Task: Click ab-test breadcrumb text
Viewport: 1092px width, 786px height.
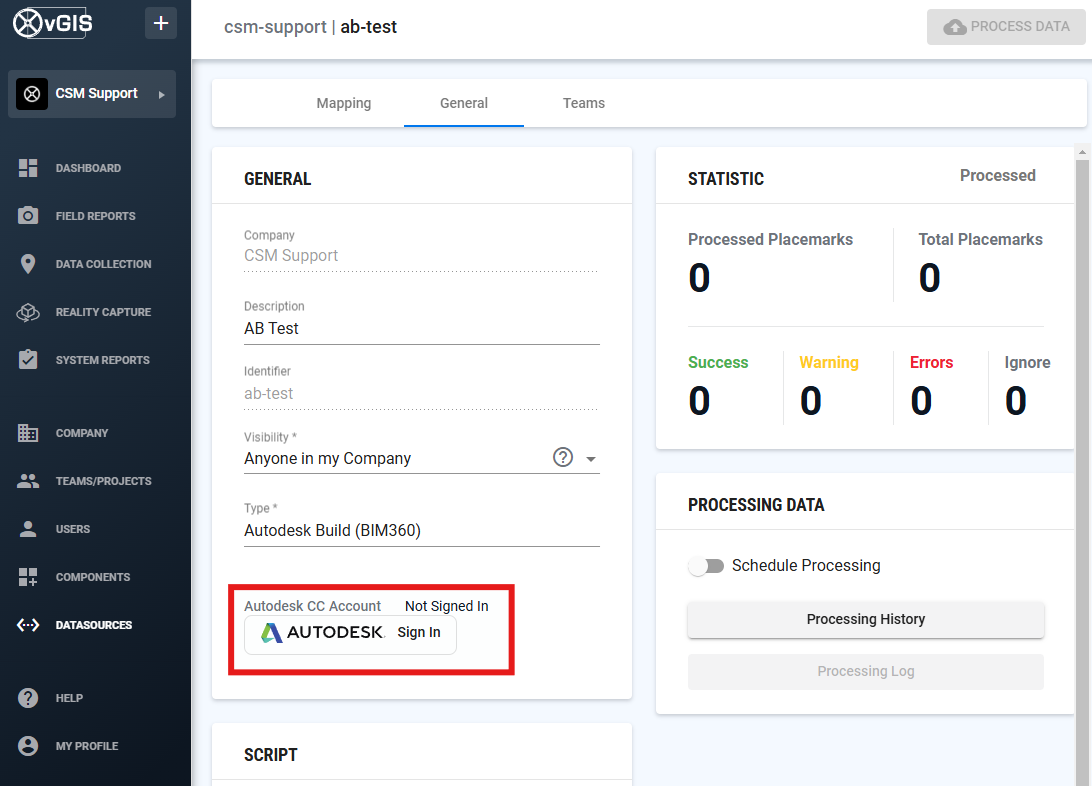Action: [368, 27]
